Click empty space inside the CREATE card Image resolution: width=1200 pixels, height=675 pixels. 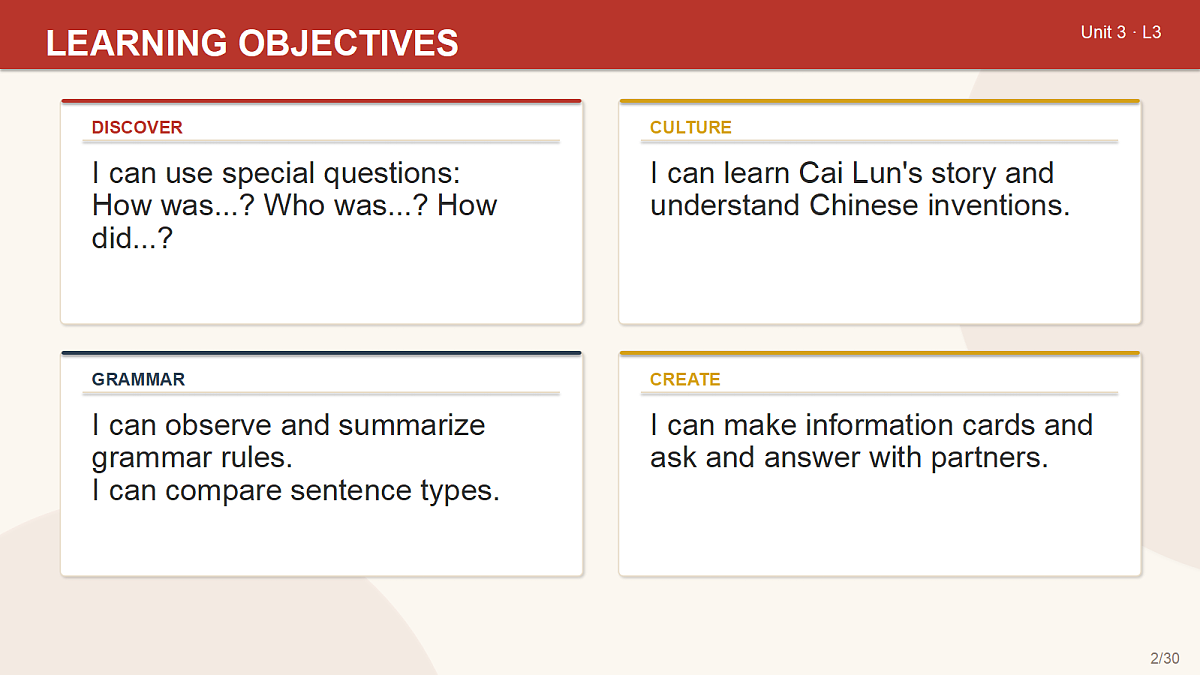[880, 525]
